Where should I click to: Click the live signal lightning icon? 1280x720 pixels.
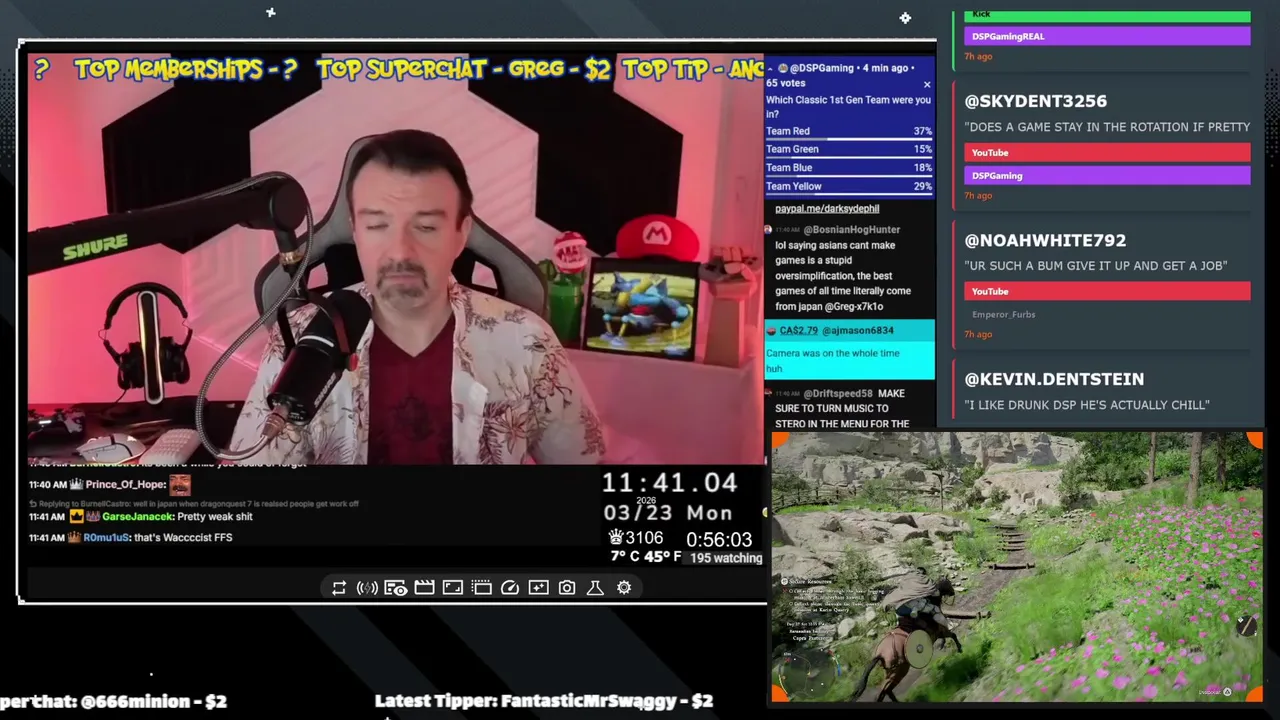point(367,588)
